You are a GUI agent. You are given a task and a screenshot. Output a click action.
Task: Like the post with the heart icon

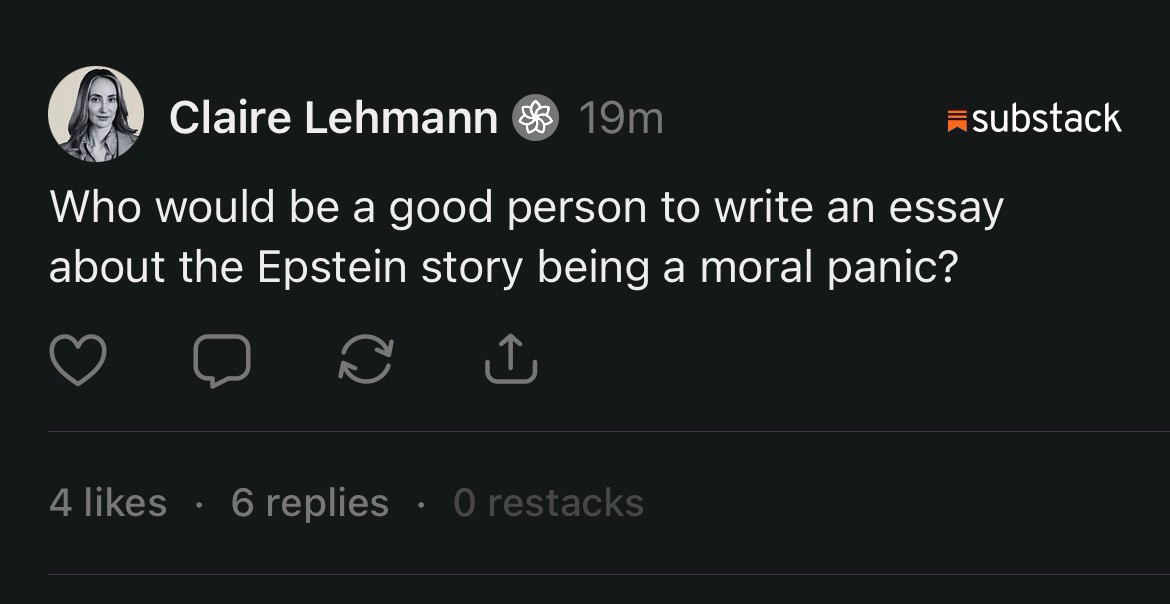77,360
